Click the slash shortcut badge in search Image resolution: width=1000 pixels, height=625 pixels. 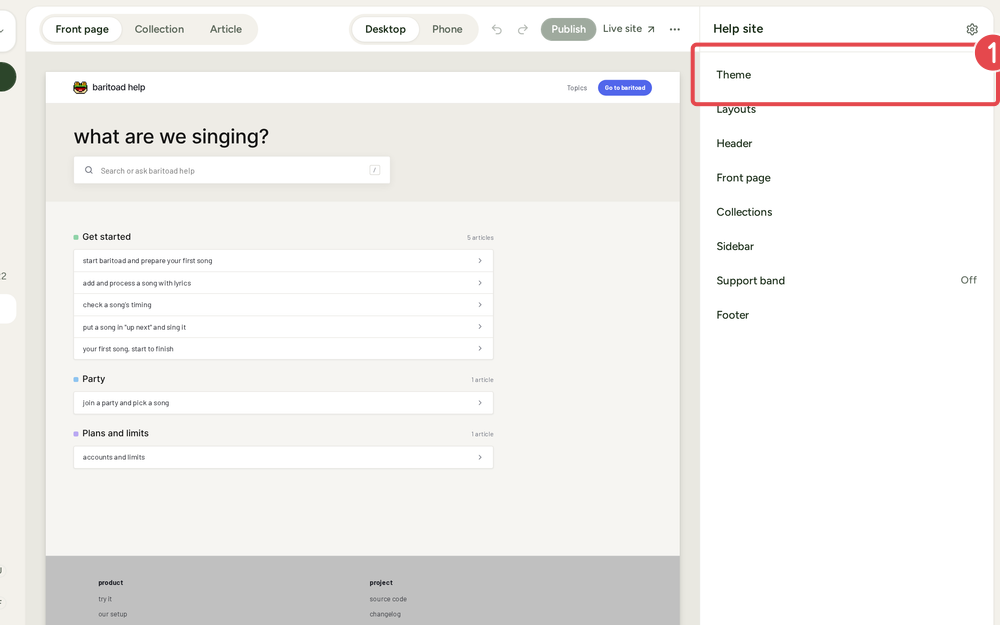[x=374, y=170]
